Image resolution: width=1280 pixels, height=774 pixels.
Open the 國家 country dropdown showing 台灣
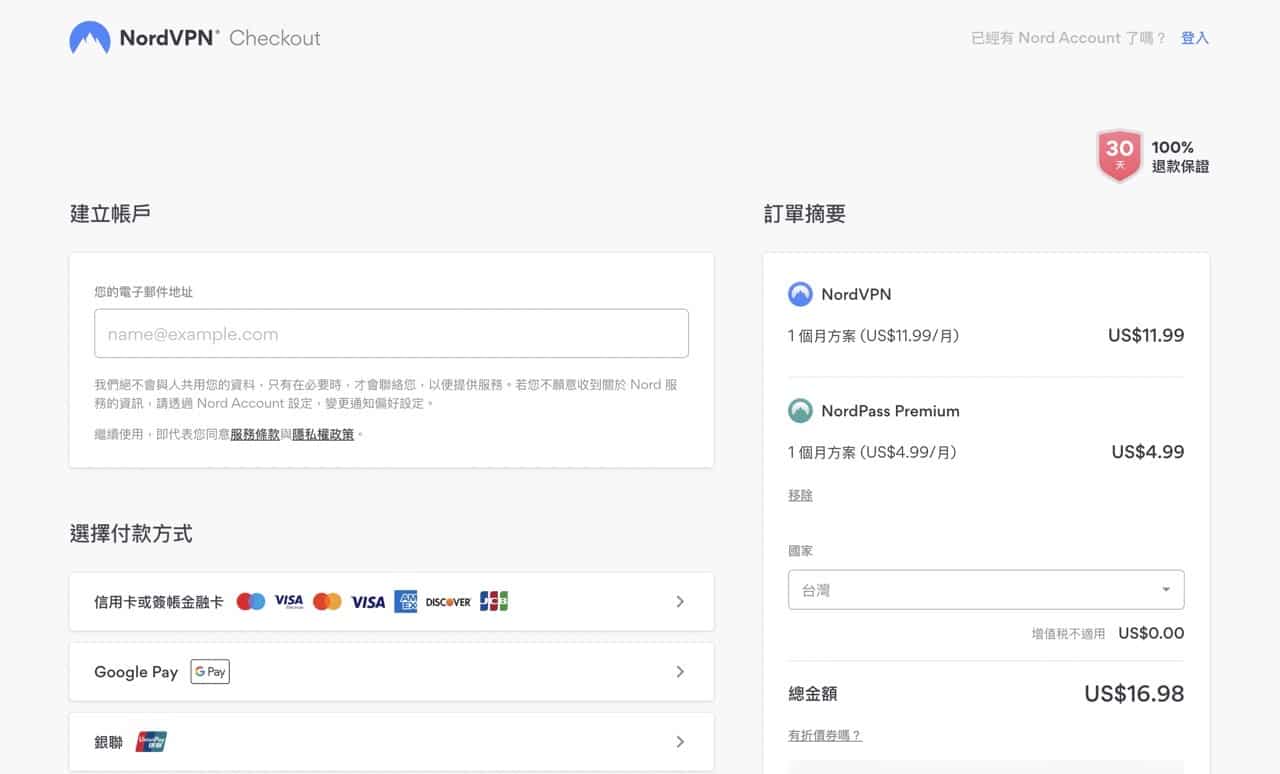[986, 590]
